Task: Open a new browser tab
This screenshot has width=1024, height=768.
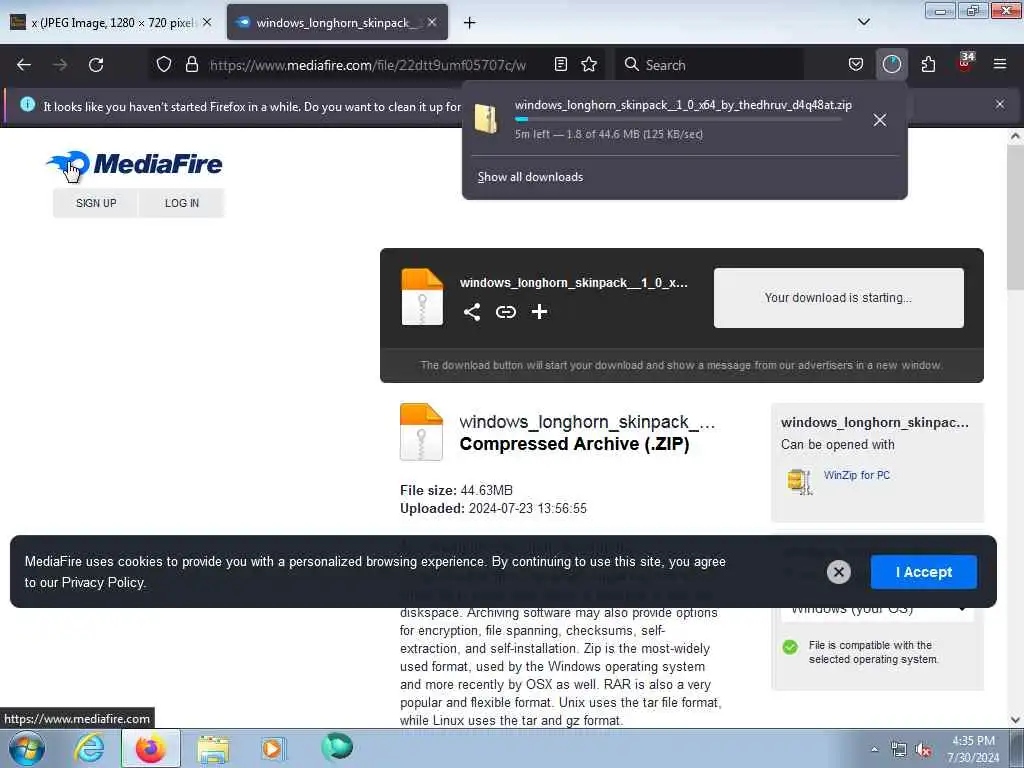Action: pos(469,23)
